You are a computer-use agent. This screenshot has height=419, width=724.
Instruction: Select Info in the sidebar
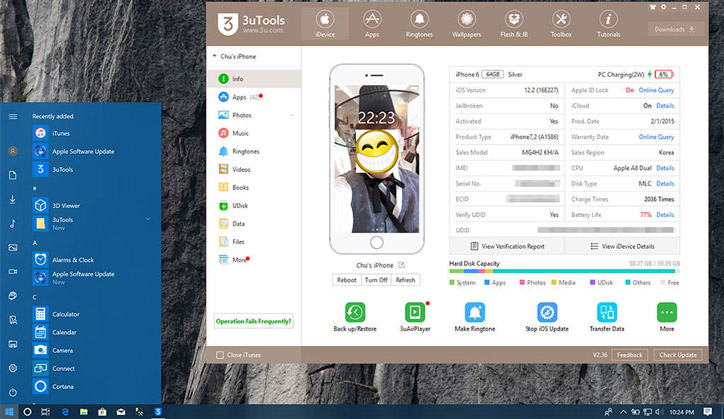[254, 79]
